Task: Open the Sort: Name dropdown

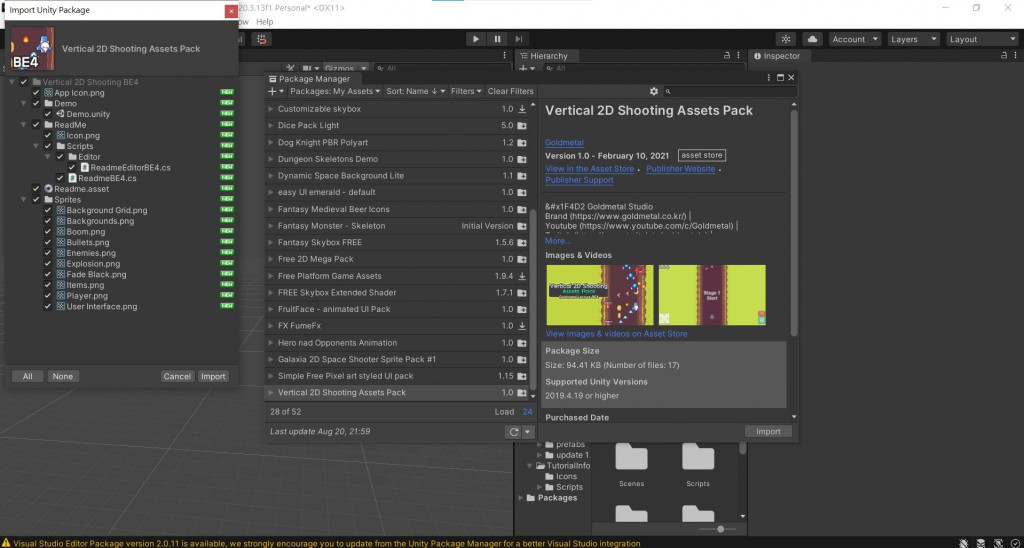Action: (x=416, y=91)
